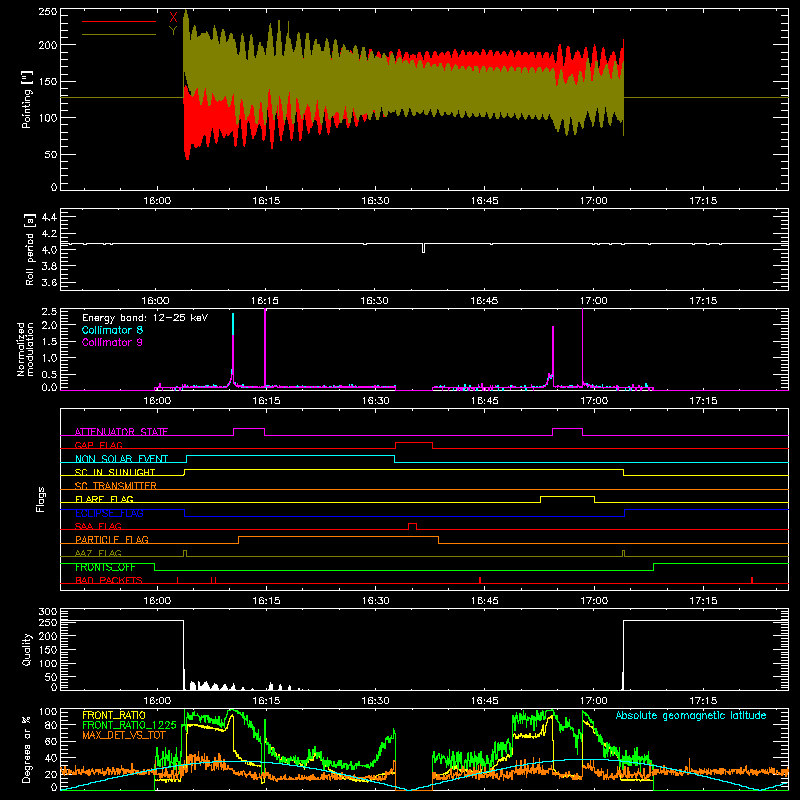Image resolution: width=800 pixels, height=800 pixels.
Task: Click the SC_TRANSMITTER flag label
Action: (x=116, y=485)
